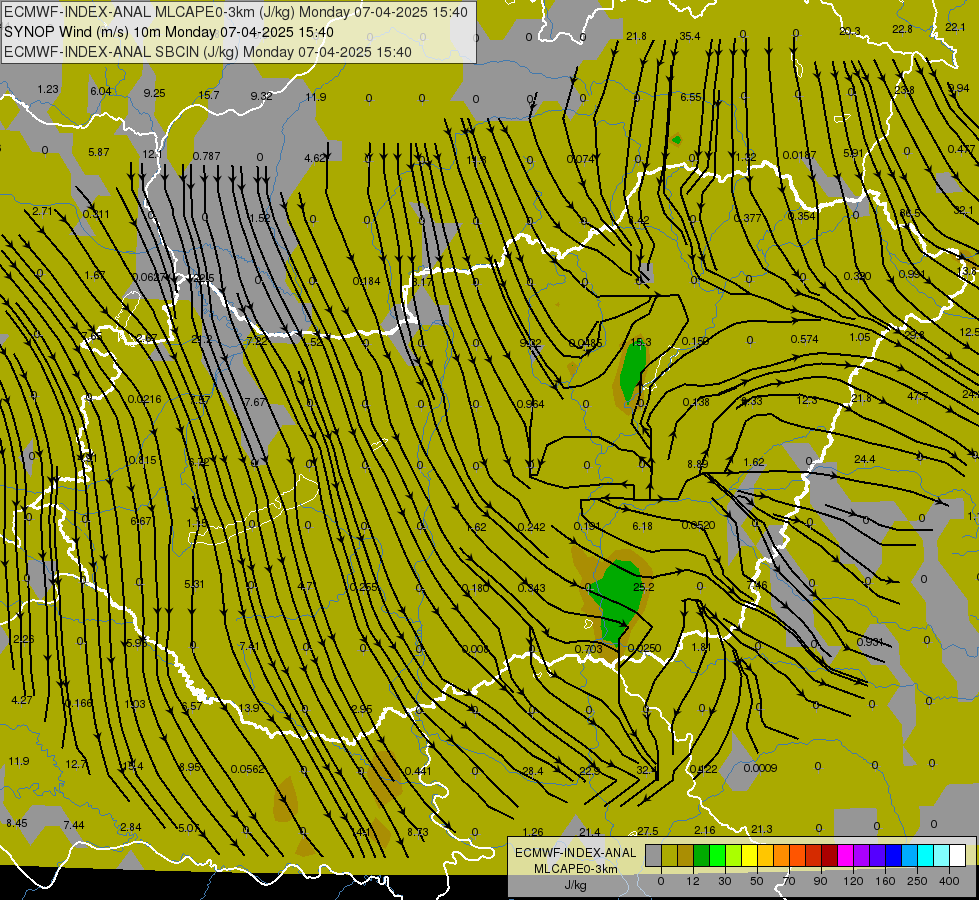Click the '13.9' value on the map
Viewport: 979px width, 900px height.
[248, 708]
